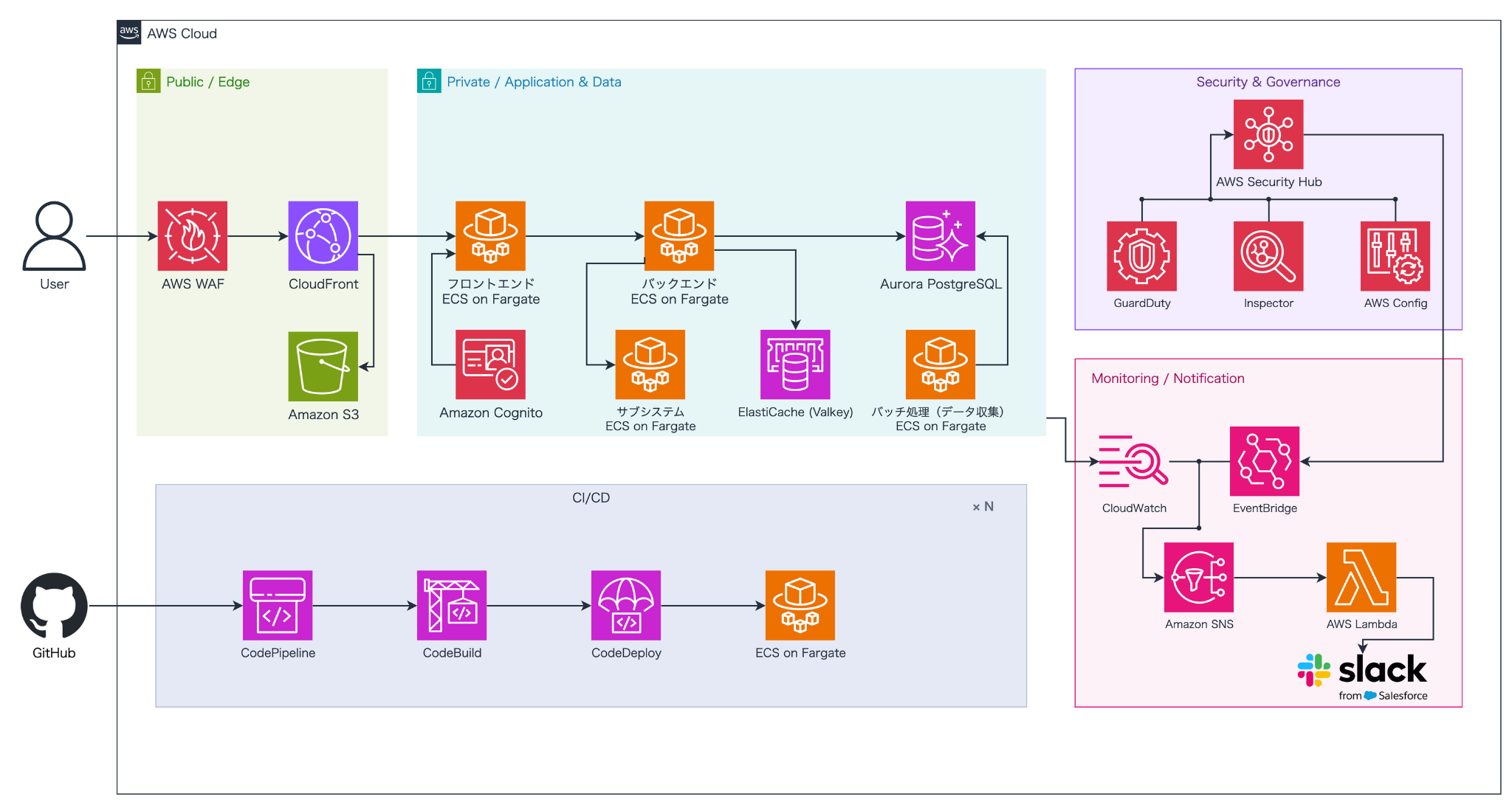Select the 'CodeBuild' label
Viewport: 1512px width, 805px height.
(x=452, y=653)
